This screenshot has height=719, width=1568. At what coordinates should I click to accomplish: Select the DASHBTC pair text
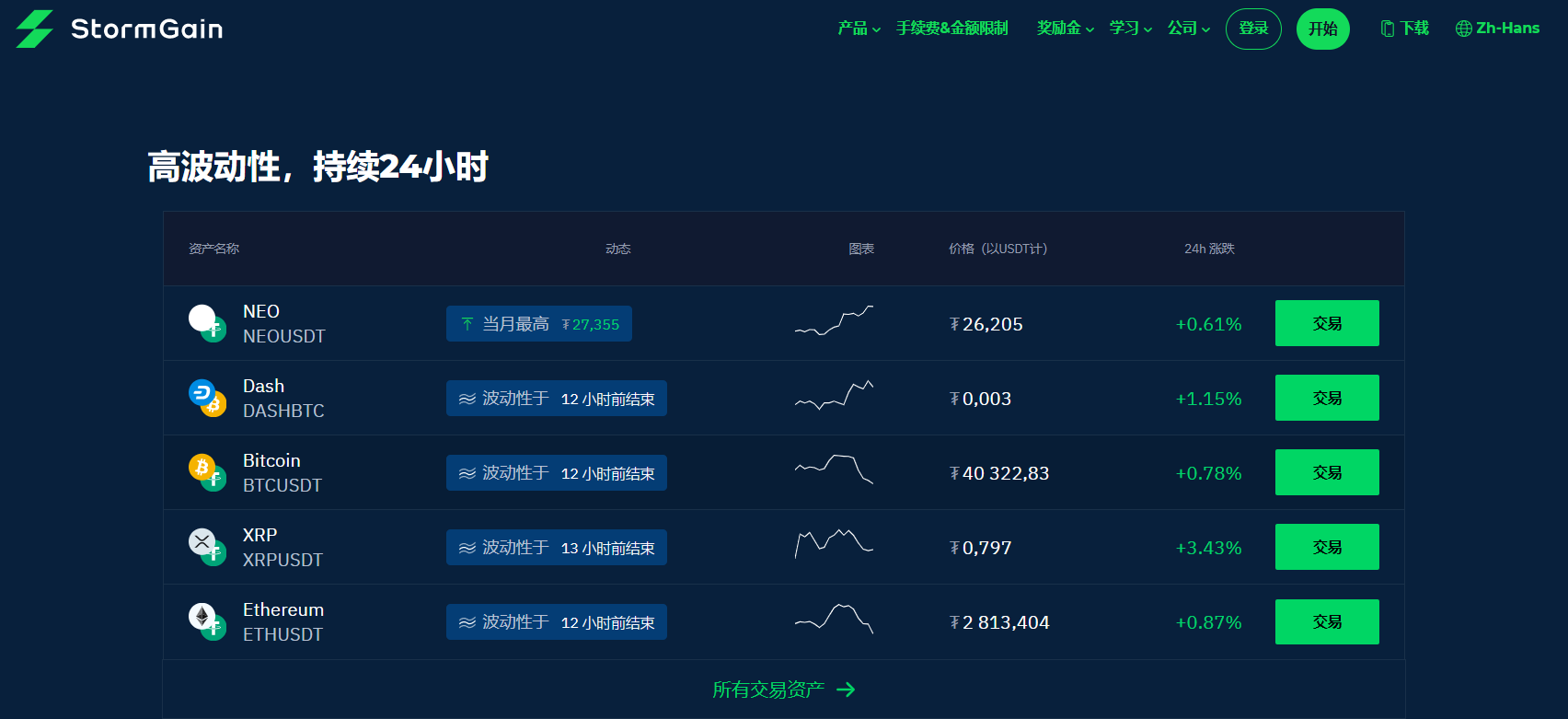(x=283, y=412)
